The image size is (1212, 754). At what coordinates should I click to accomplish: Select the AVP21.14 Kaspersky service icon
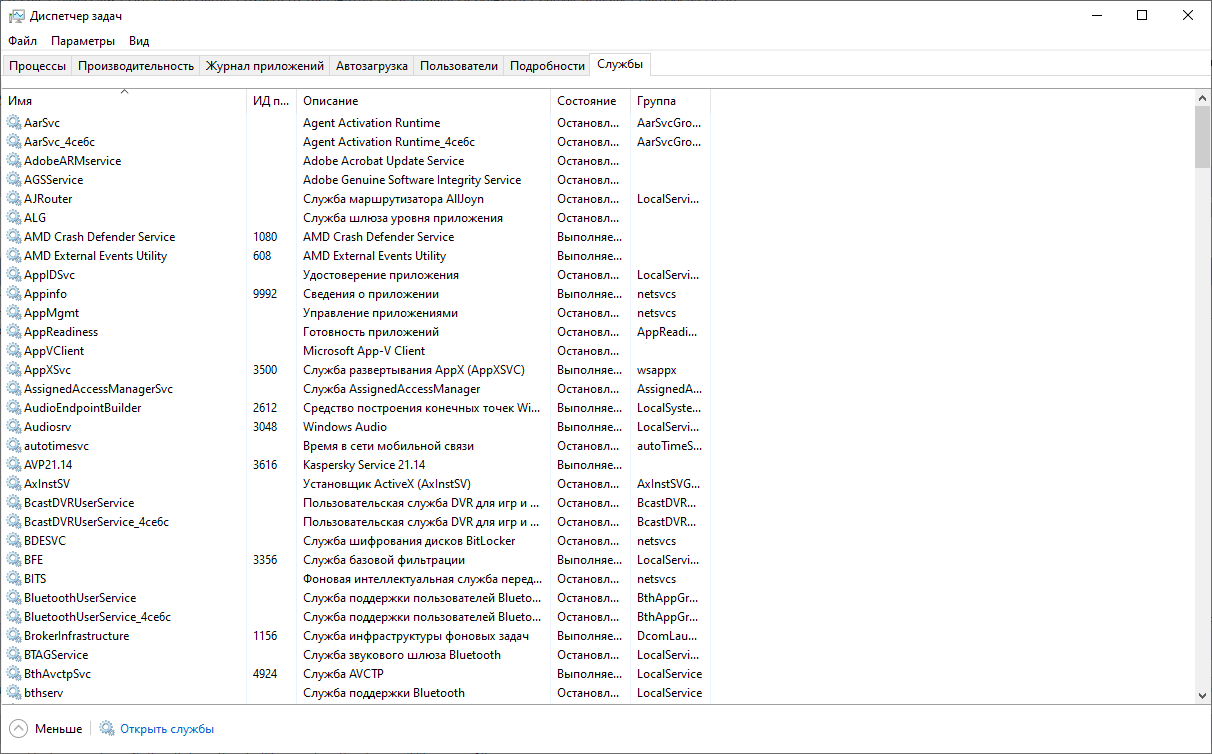(14, 465)
